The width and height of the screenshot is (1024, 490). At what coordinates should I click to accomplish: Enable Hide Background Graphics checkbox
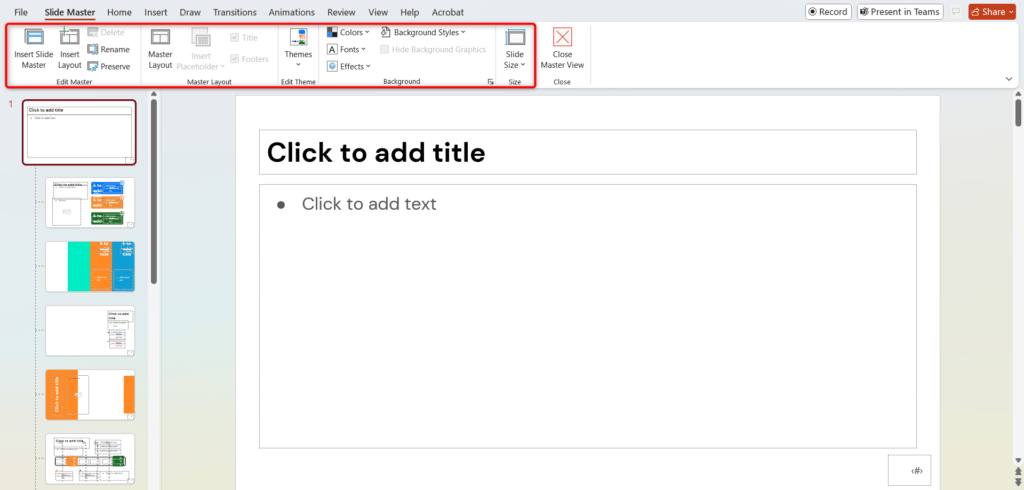[386, 49]
